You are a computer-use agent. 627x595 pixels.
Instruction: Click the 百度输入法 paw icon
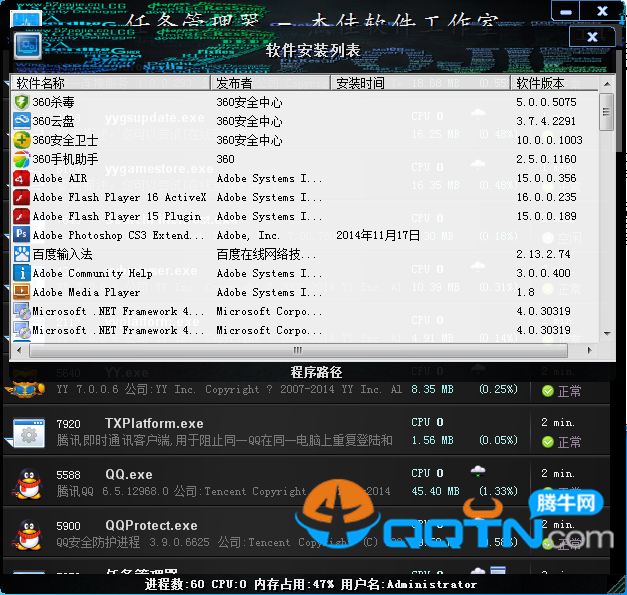tap(22, 254)
